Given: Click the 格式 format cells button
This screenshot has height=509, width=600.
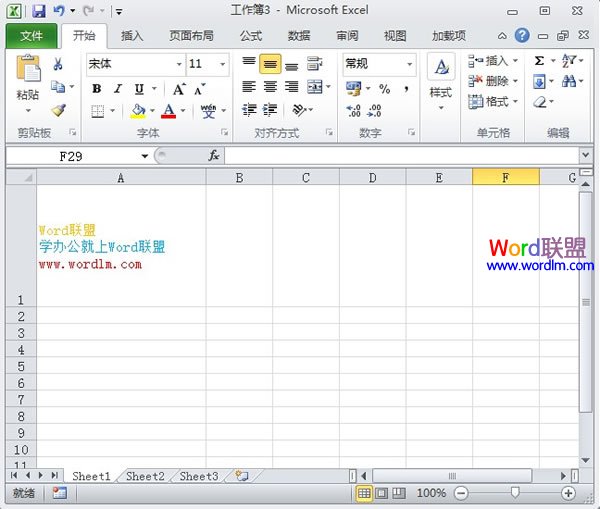Looking at the screenshot, I should [493, 102].
